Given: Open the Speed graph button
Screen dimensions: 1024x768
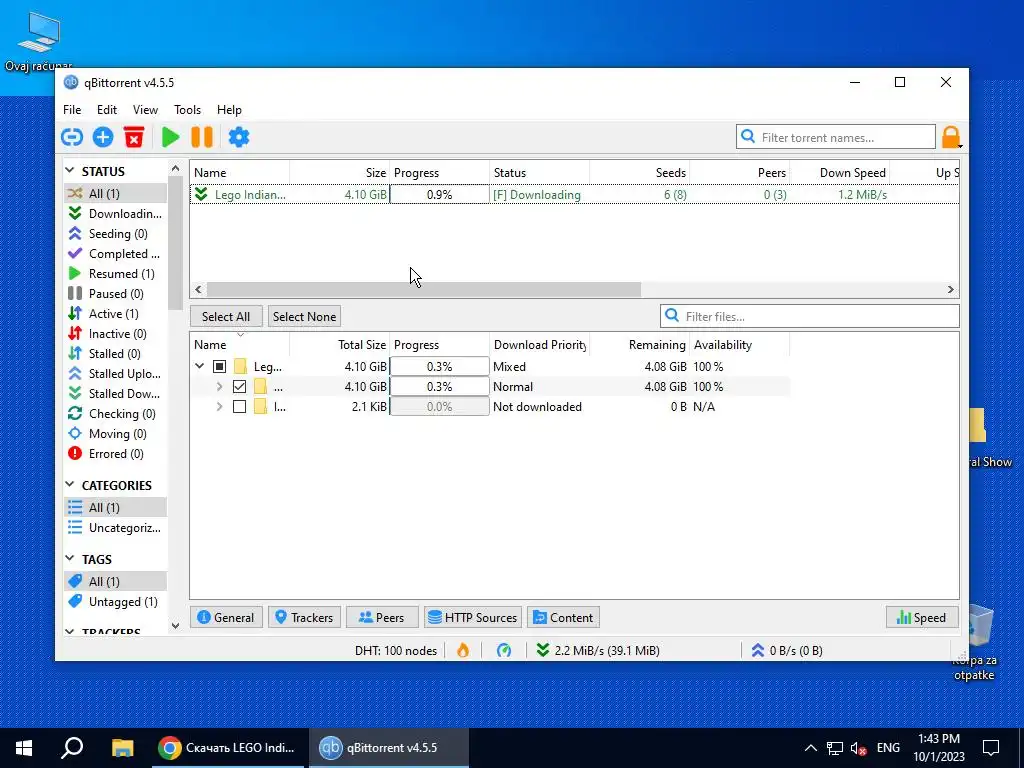Looking at the screenshot, I should [922, 617].
